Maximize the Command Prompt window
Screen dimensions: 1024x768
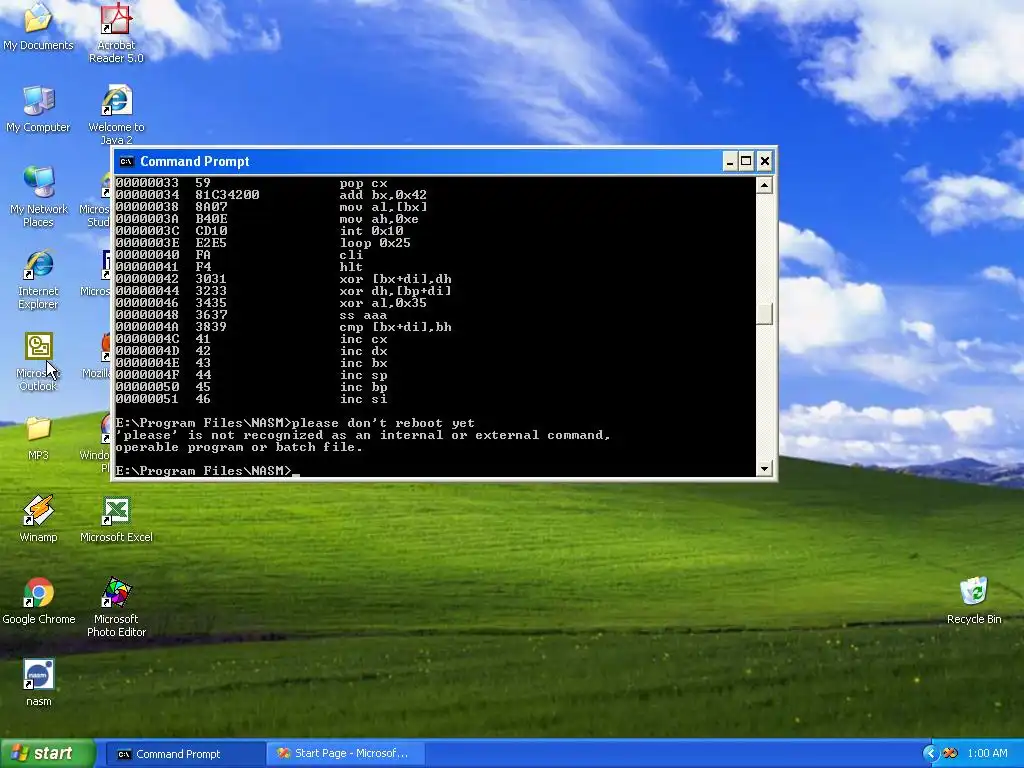(746, 161)
